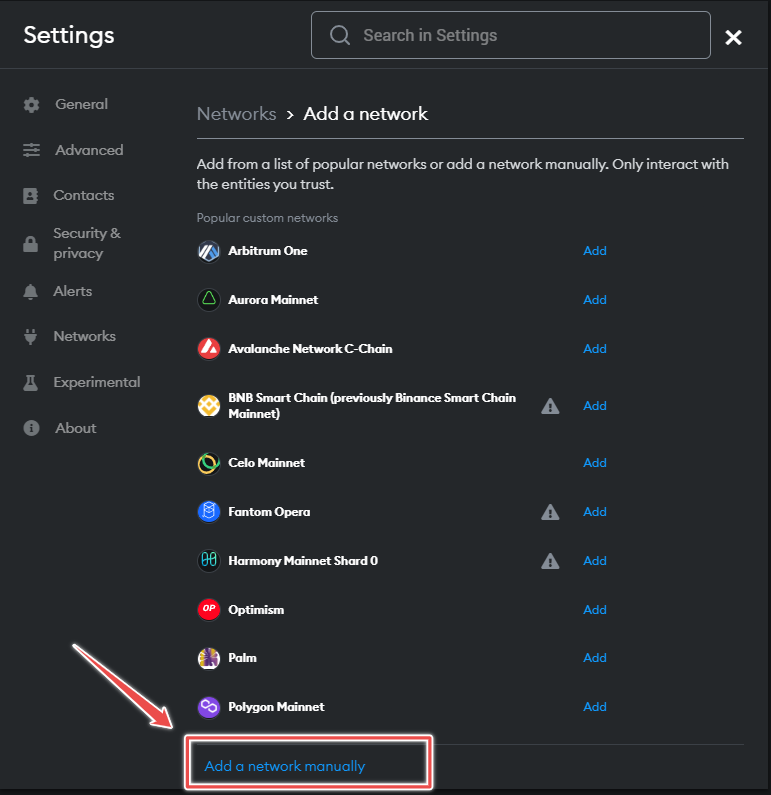Open the Advanced settings section
771x795 pixels.
point(89,150)
